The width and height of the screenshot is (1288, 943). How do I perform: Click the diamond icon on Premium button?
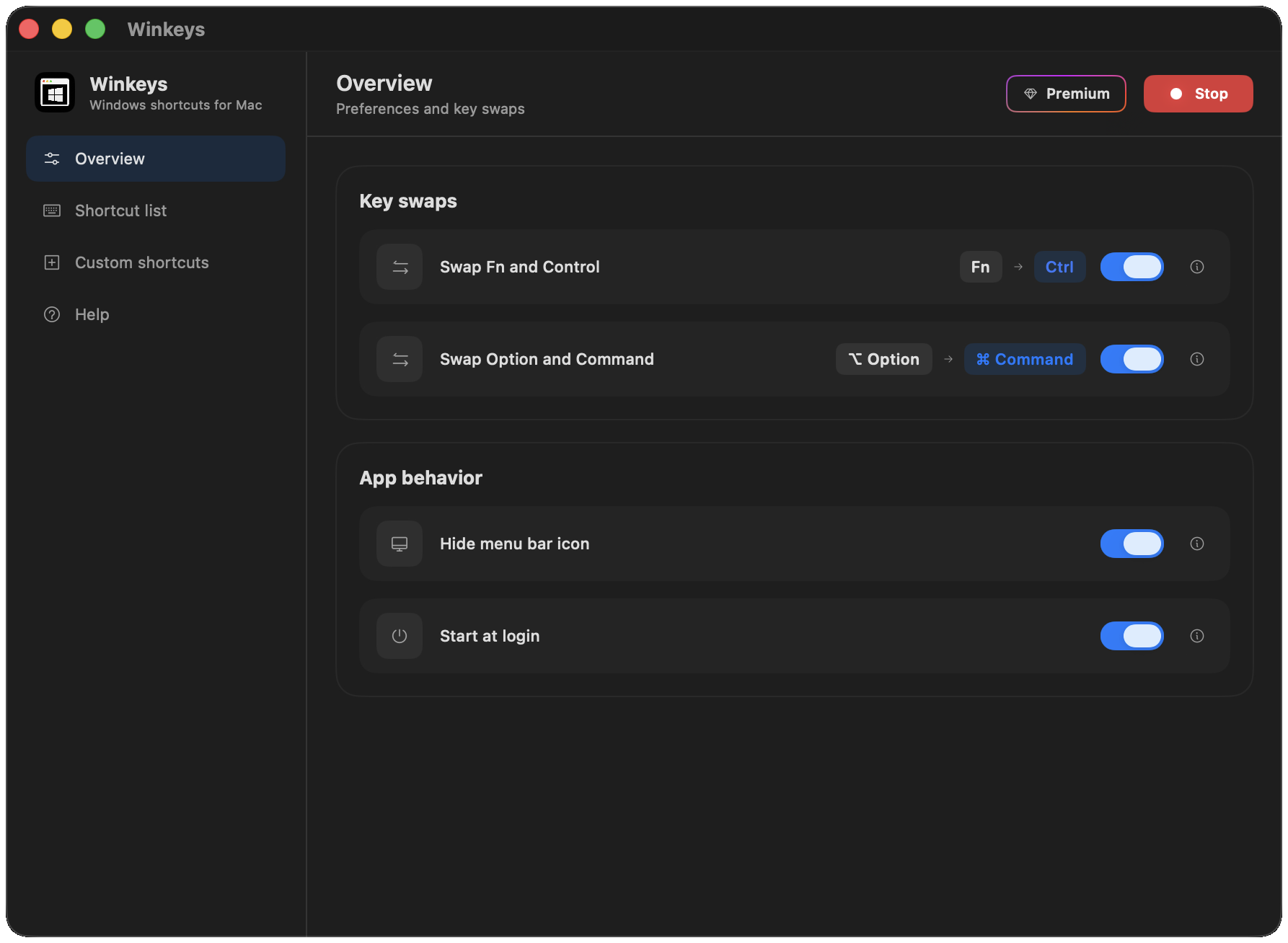[1031, 94]
